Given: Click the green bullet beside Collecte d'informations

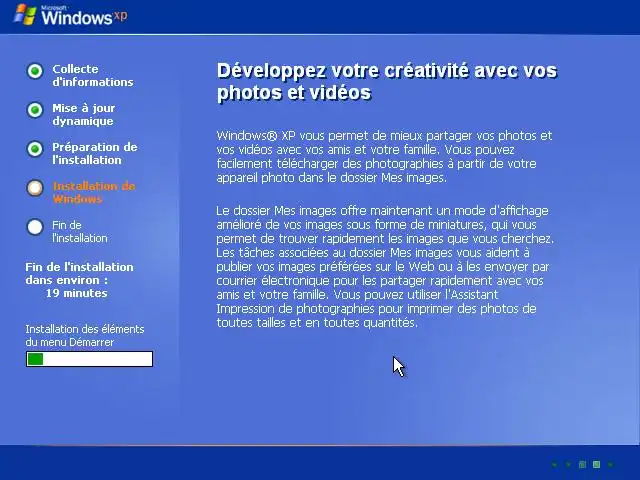Looking at the screenshot, I should click(x=35, y=71).
